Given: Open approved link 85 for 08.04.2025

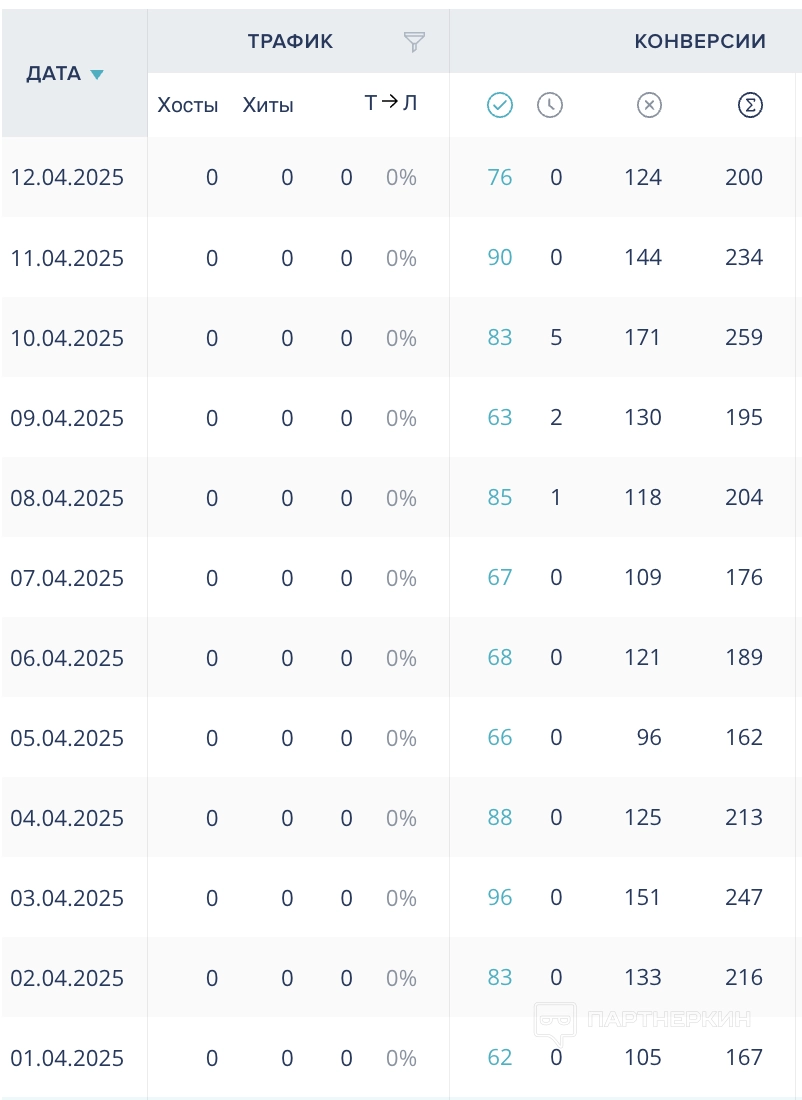Looking at the screenshot, I should pyautogui.click(x=500, y=498).
